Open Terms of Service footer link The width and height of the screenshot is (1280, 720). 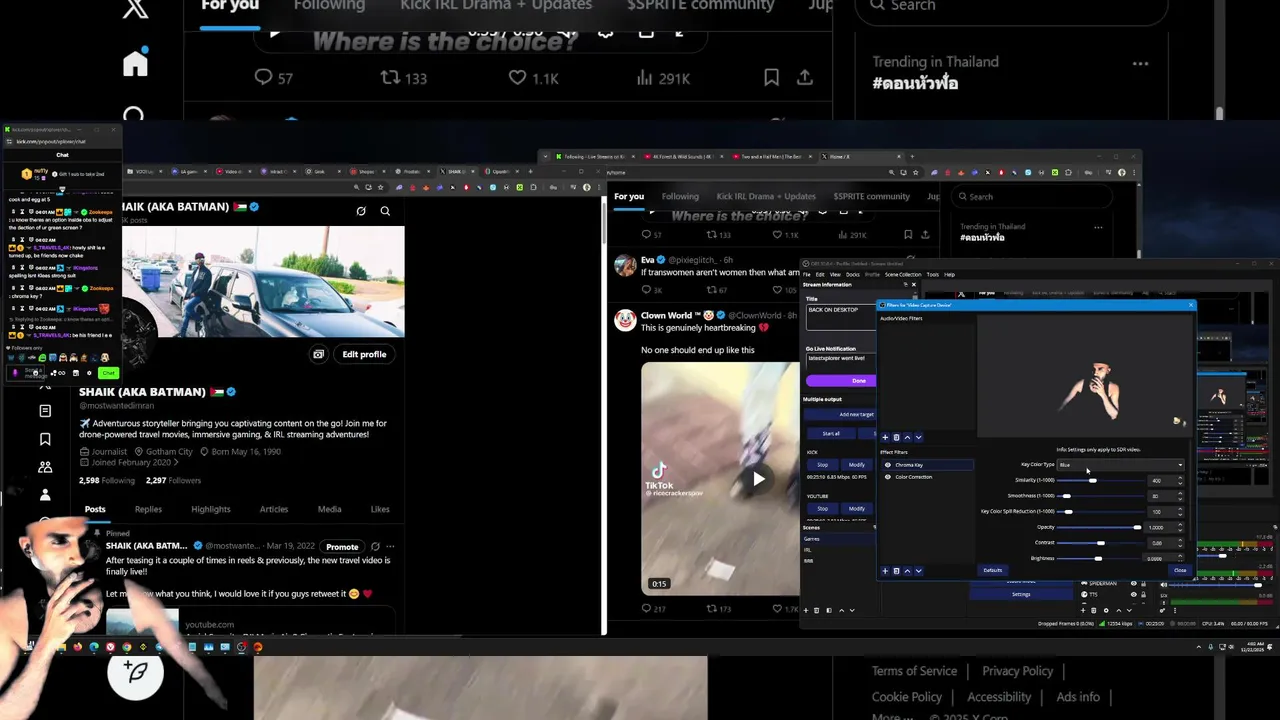(x=914, y=671)
